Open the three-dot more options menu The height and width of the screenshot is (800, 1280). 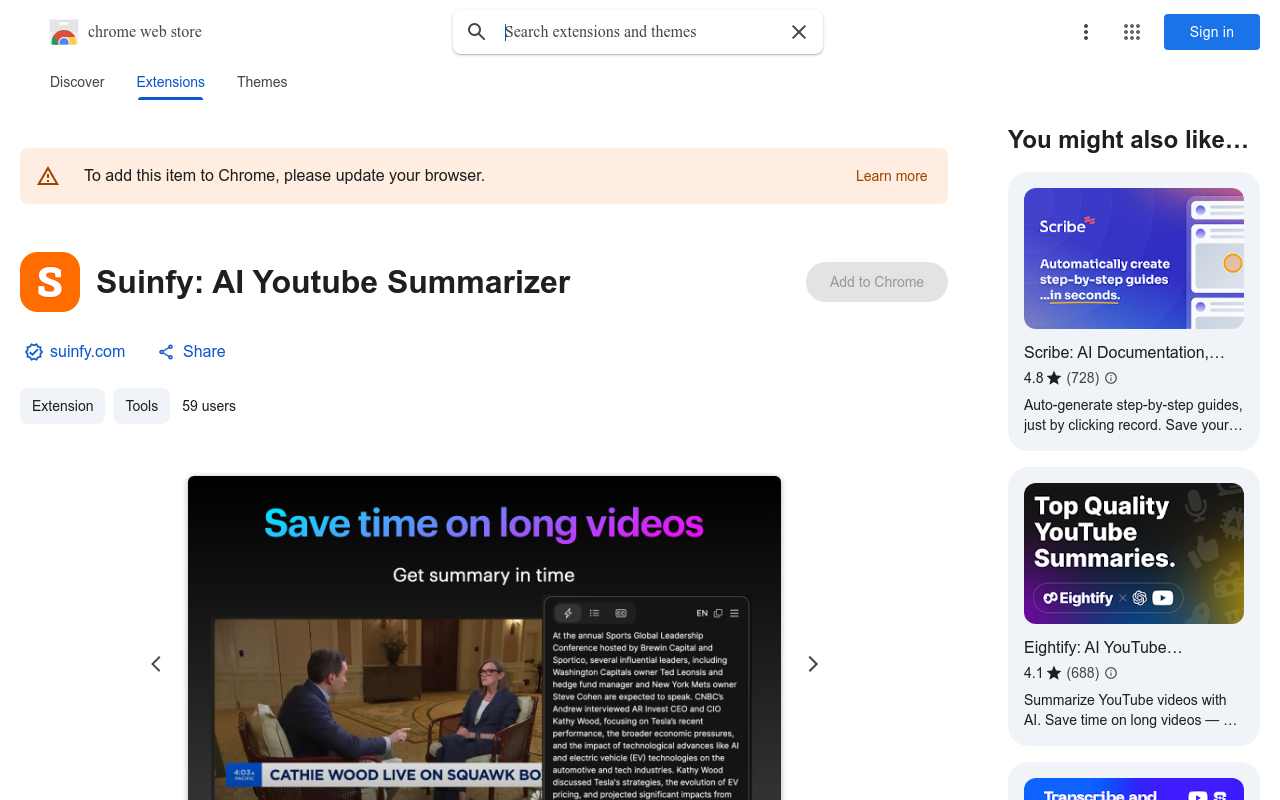tap(1086, 32)
